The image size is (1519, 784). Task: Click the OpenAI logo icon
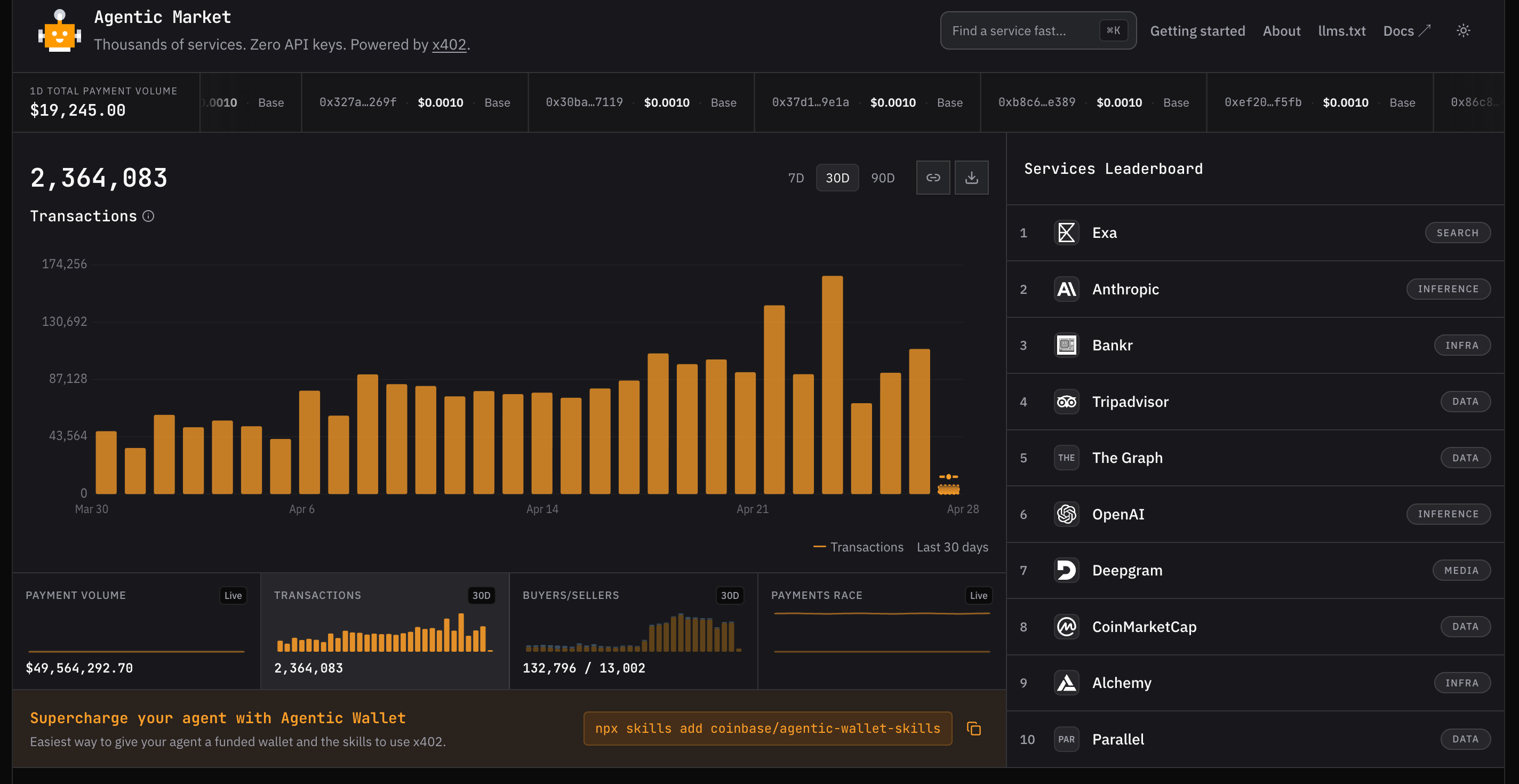(1066, 514)
